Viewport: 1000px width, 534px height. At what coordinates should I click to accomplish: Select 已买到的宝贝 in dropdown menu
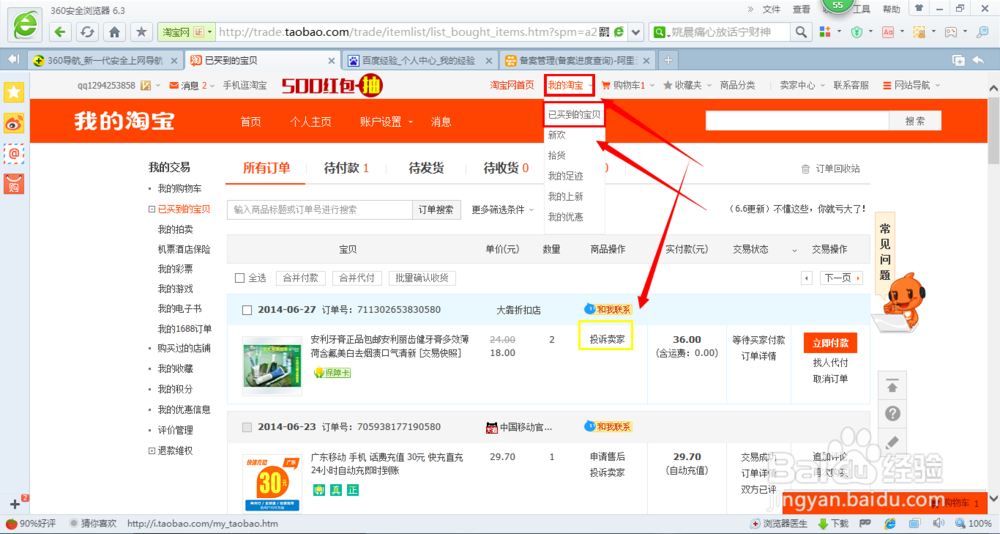point(574,115)
